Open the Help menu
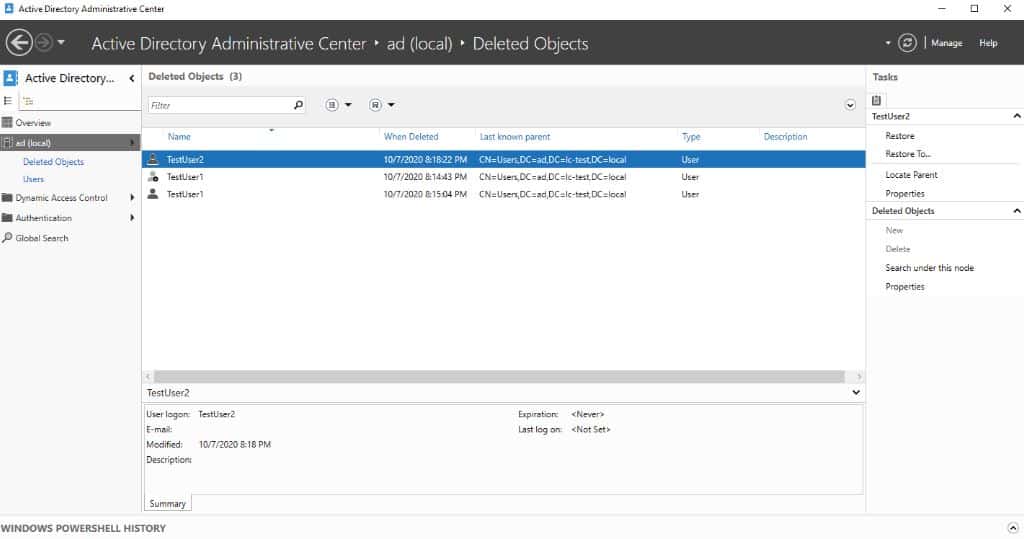The image size is (1024, 539). [988, 43]
